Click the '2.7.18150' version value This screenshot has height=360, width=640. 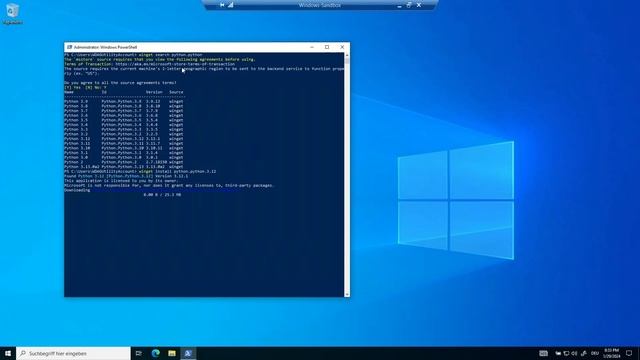coord(157,162)
